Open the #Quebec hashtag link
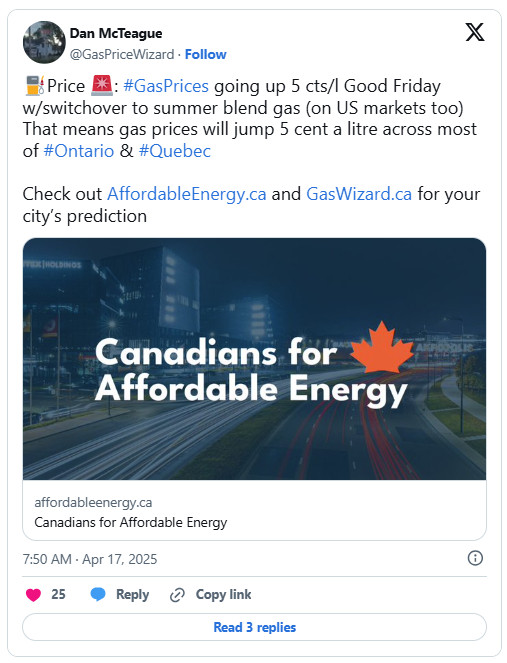Image resolution: width=507 pixels, height=663 pixels. (x=175, y=151)
